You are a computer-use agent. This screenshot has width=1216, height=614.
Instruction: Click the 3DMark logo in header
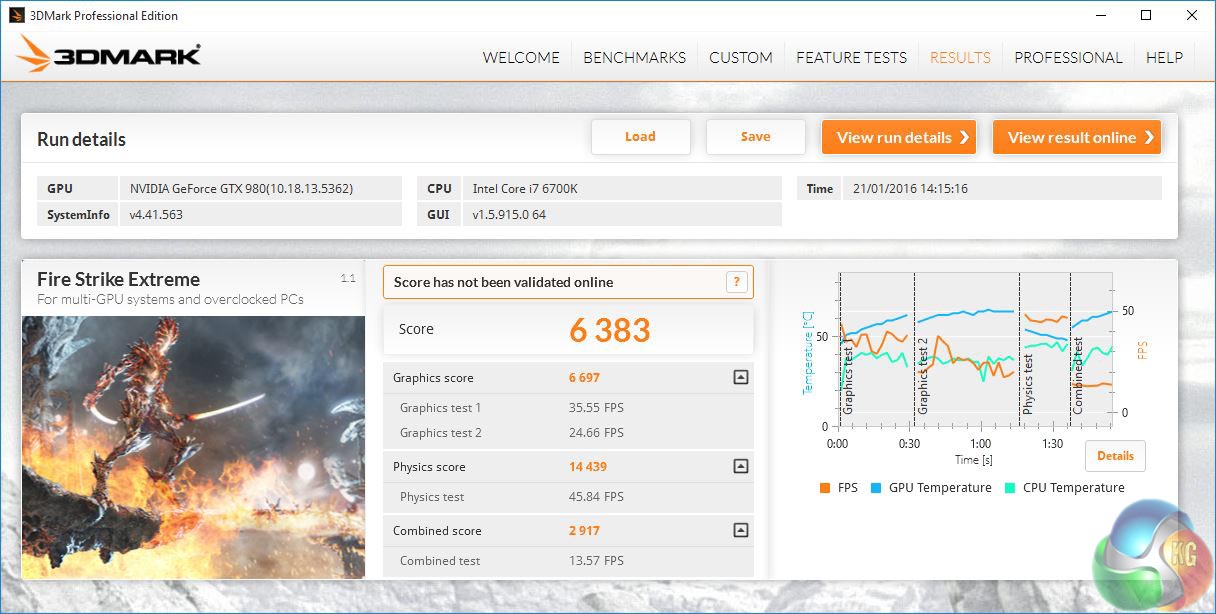[x=109, y=54]
